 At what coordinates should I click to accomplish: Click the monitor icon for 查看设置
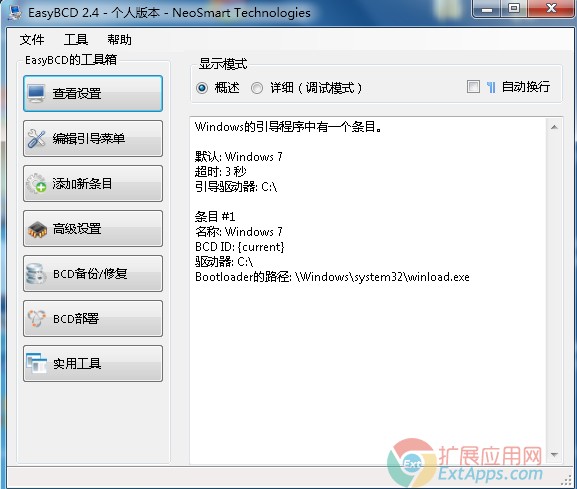click(x=36, y=93)
